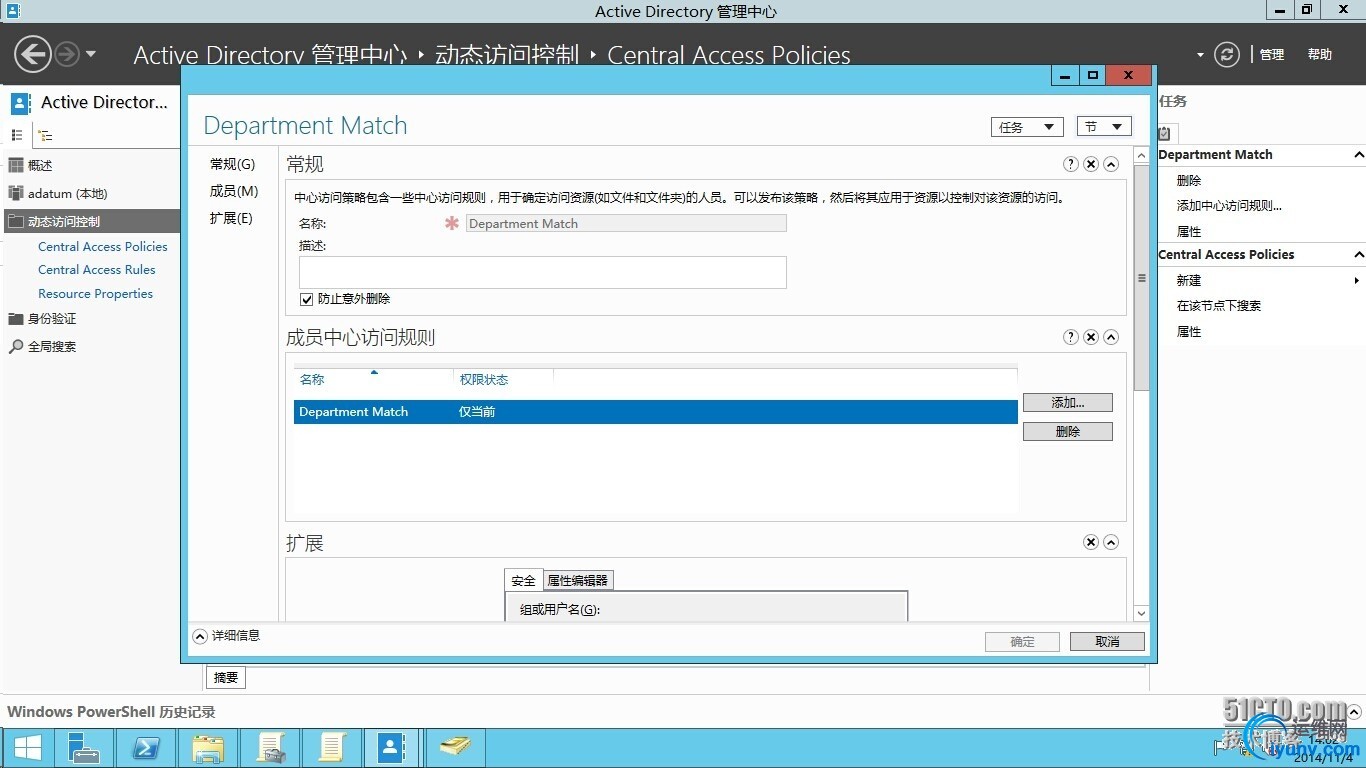The width and height of the screenshot is (1366, 768).
Task: Collapse the 常规 section
Action: pos(1111,164)
